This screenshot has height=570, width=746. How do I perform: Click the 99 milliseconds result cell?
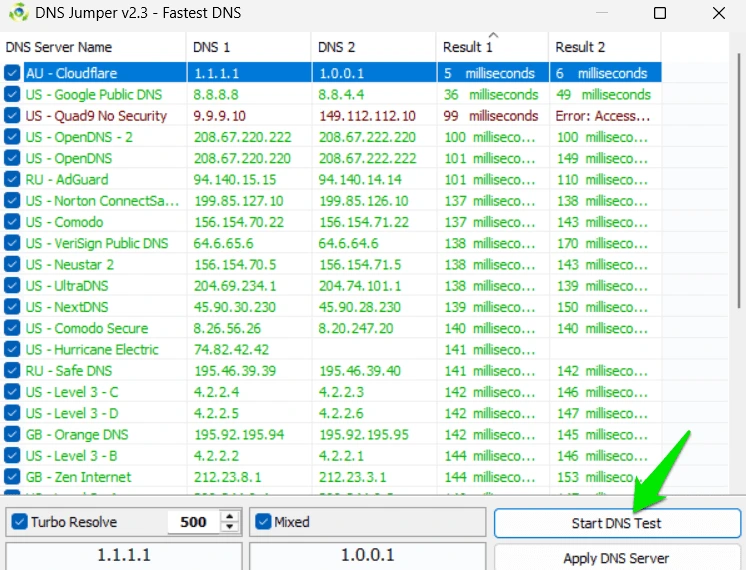pyautogui.click(x=491, y=116)
